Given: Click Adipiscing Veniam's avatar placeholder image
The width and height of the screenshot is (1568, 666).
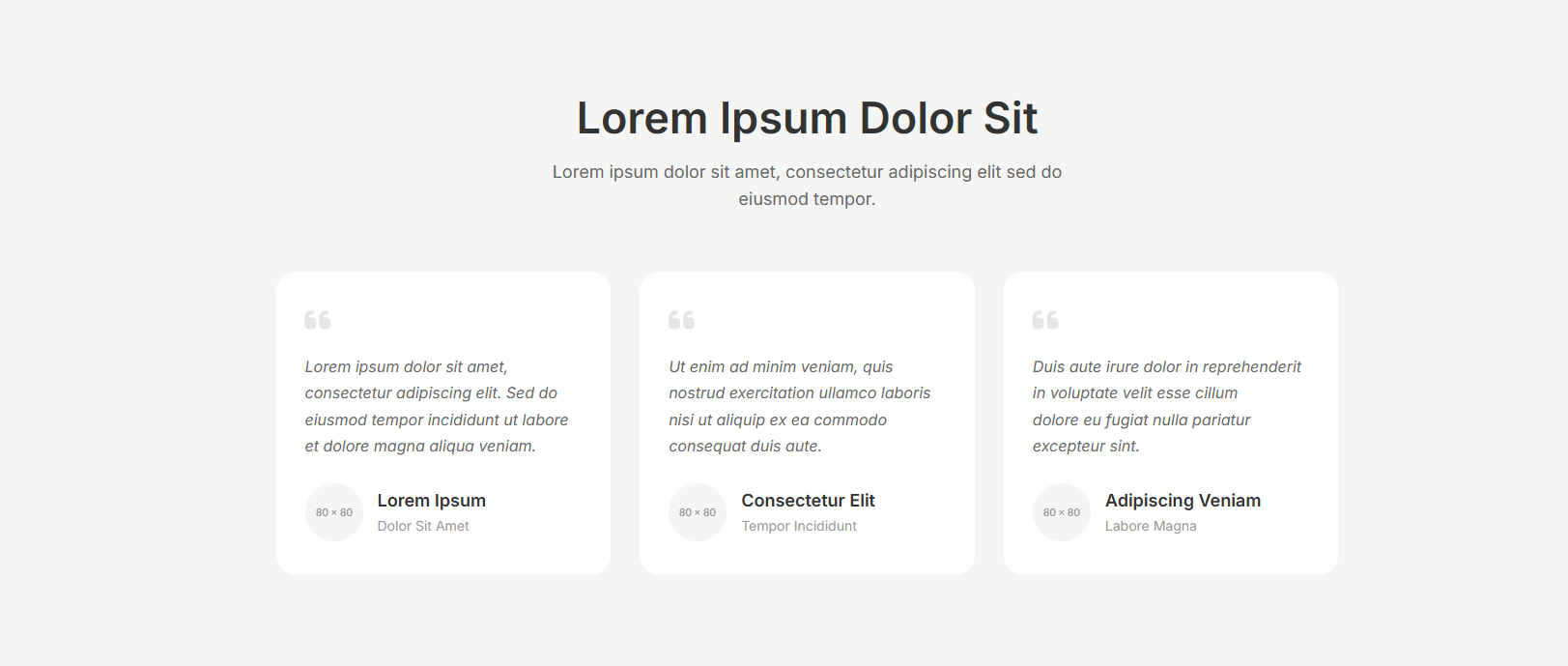Looking at the screenshot, I should click(1062, 512).
